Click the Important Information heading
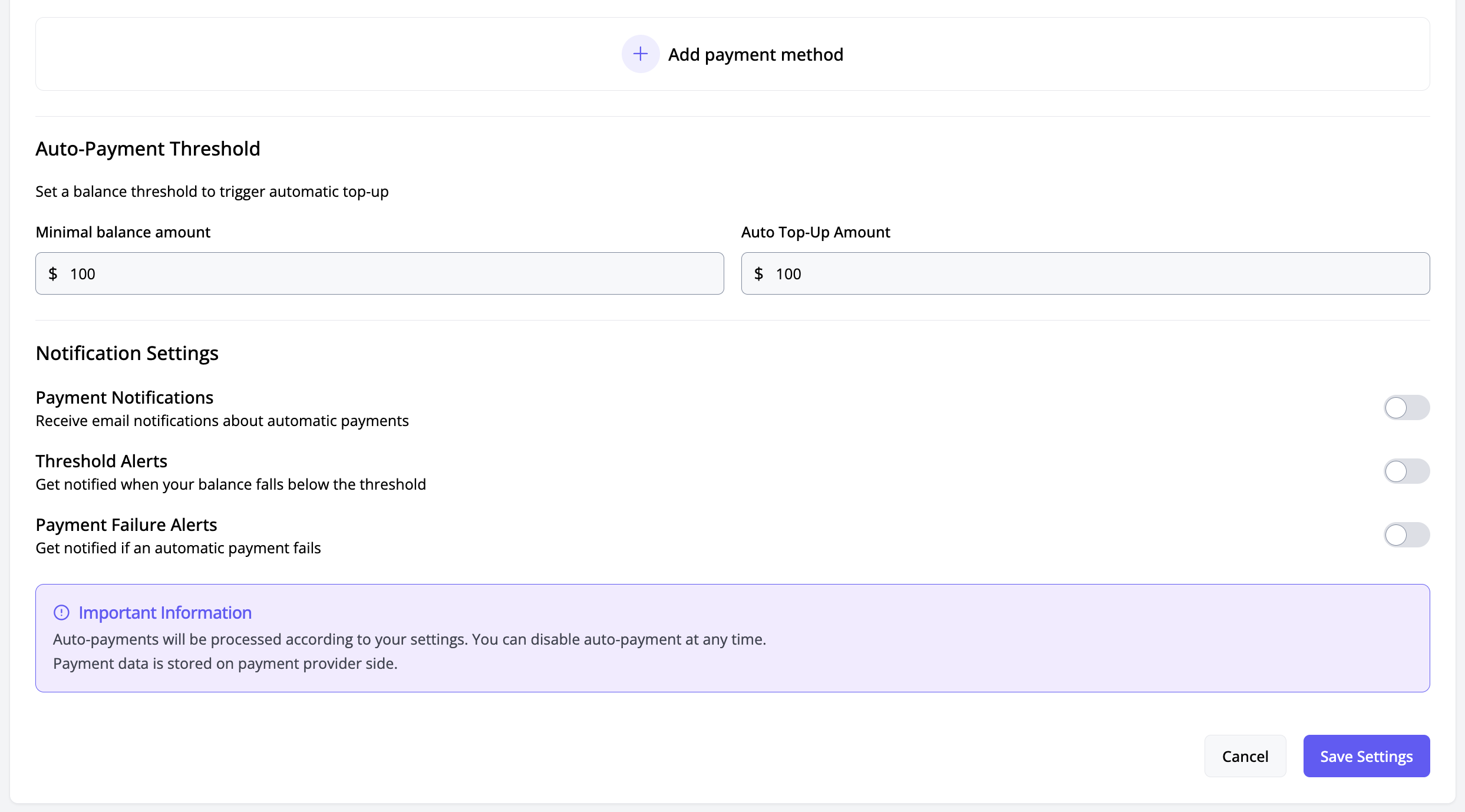The image size is (1465, 812). [x=165, y=613]
